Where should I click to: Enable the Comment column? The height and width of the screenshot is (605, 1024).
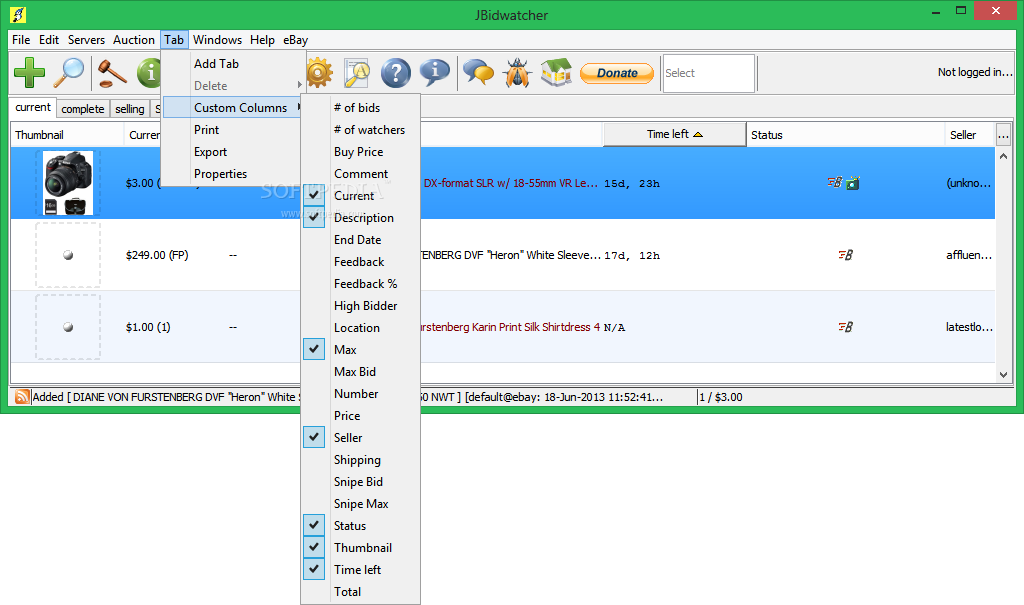point(360,174)
